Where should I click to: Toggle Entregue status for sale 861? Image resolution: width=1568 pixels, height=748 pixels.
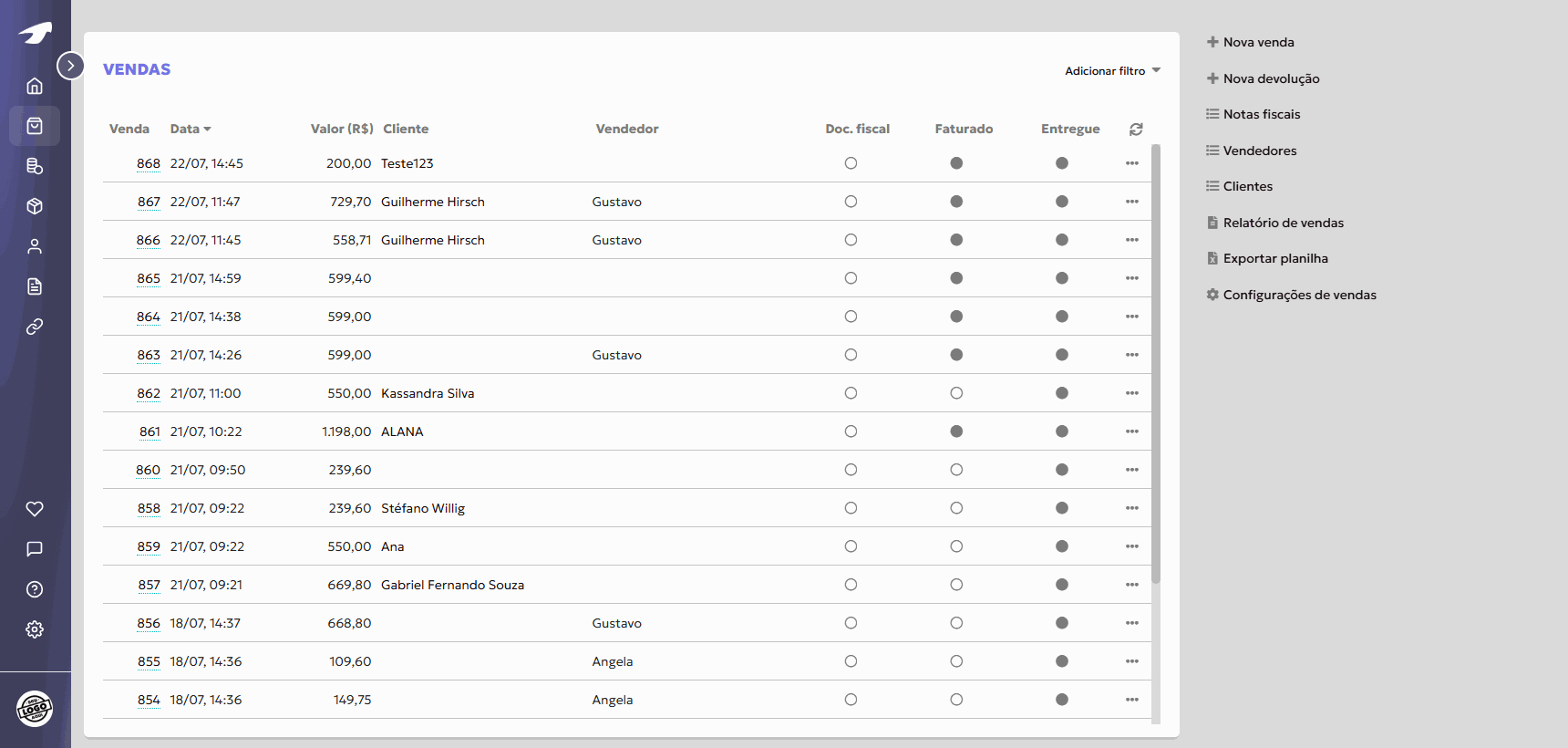pos(1062,431)
